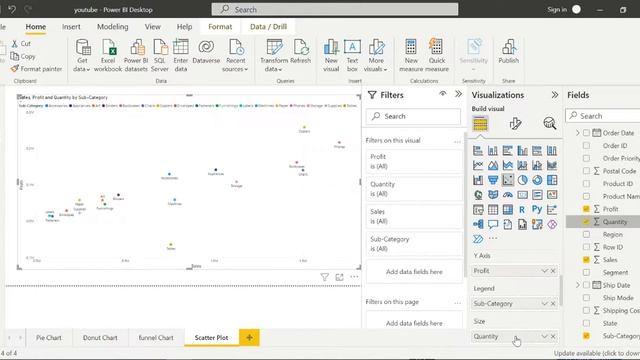The image size is (640, 360).
Task: Expand the Order Date hierarchy
Action: tap(578, 133)
